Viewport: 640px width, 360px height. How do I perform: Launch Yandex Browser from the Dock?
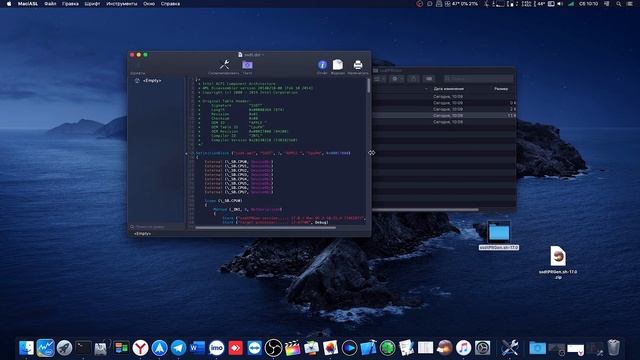(x=140, y=348)
